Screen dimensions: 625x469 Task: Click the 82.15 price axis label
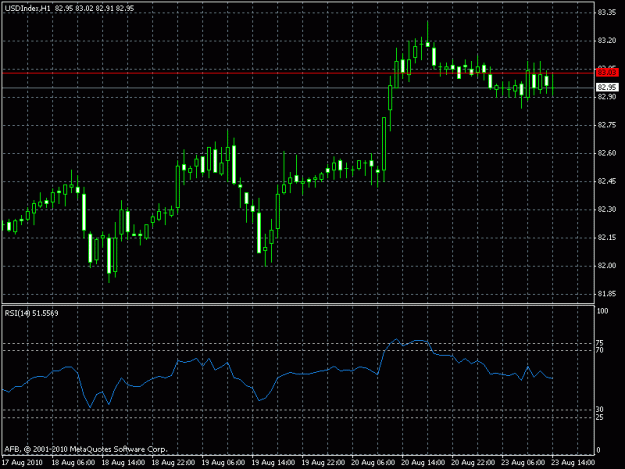click(607, 237)
